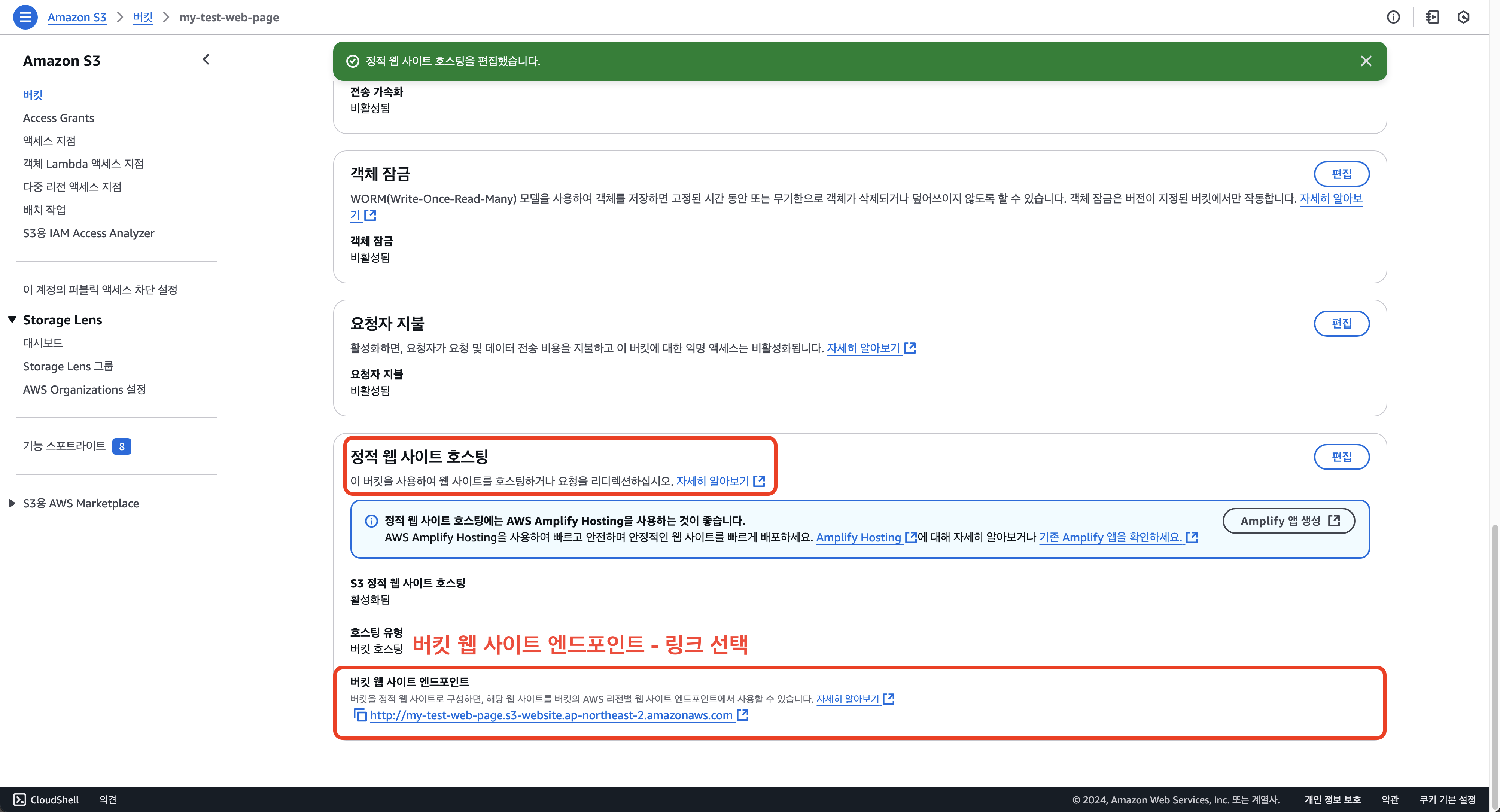Screen dimensions: 1500x812
Task: Dismiss the green success notification banner
Action: point(1366,61)
